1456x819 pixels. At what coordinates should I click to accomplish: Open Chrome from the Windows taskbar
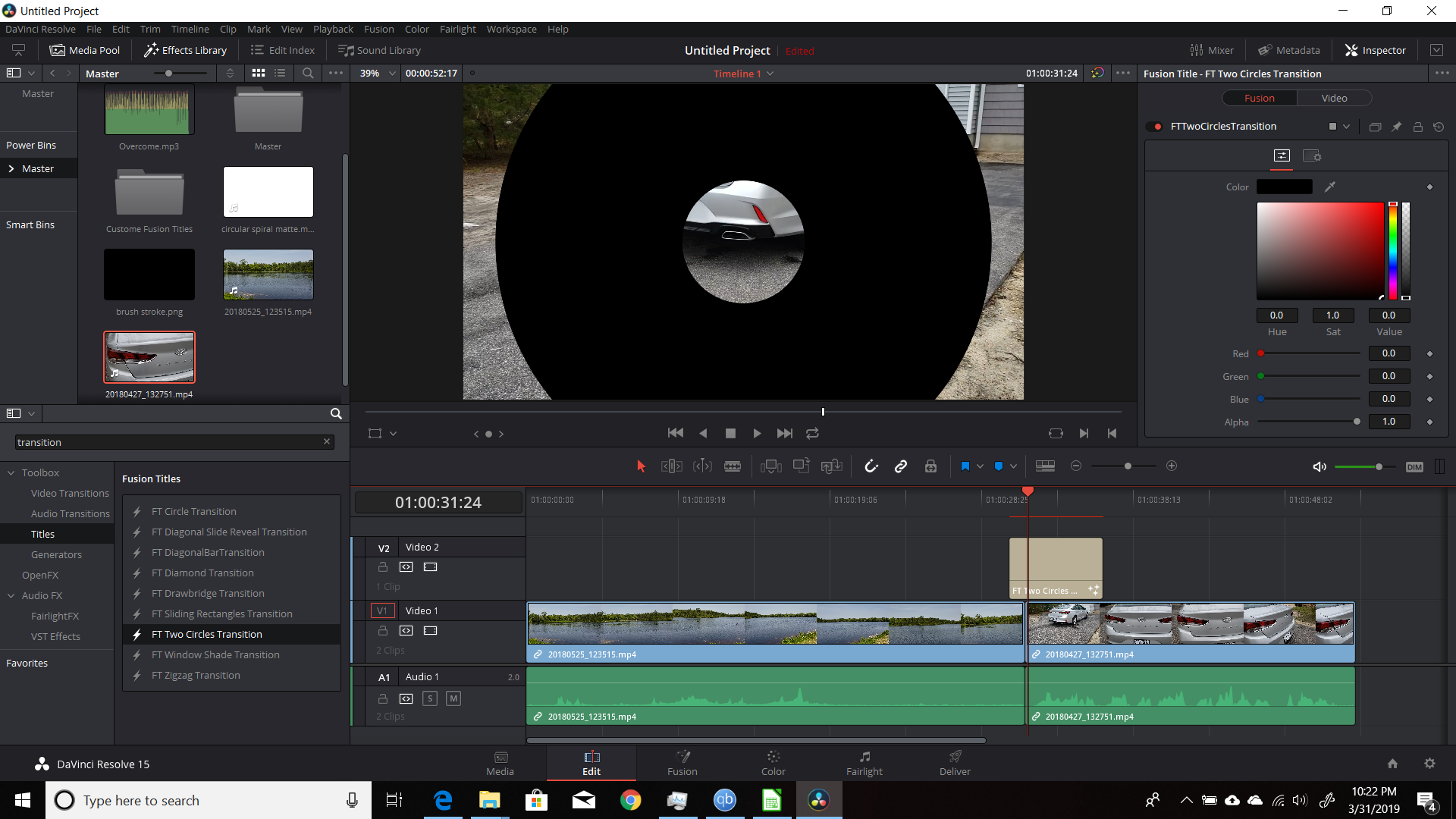coord(631,800)
